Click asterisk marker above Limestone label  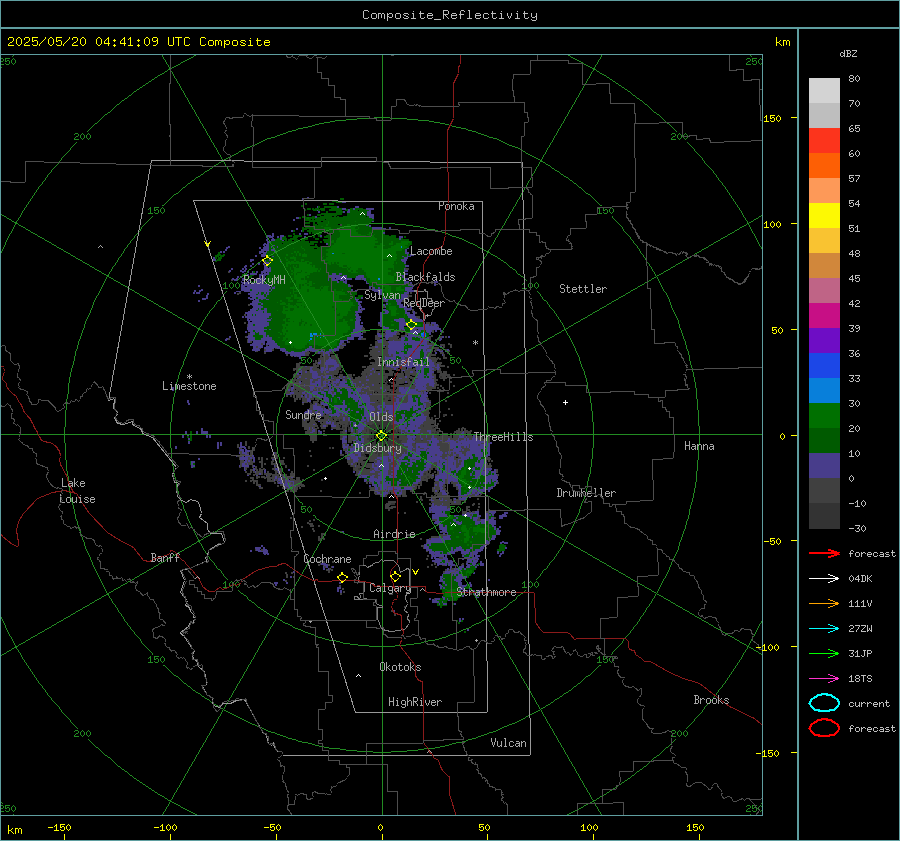click(189, 377)
